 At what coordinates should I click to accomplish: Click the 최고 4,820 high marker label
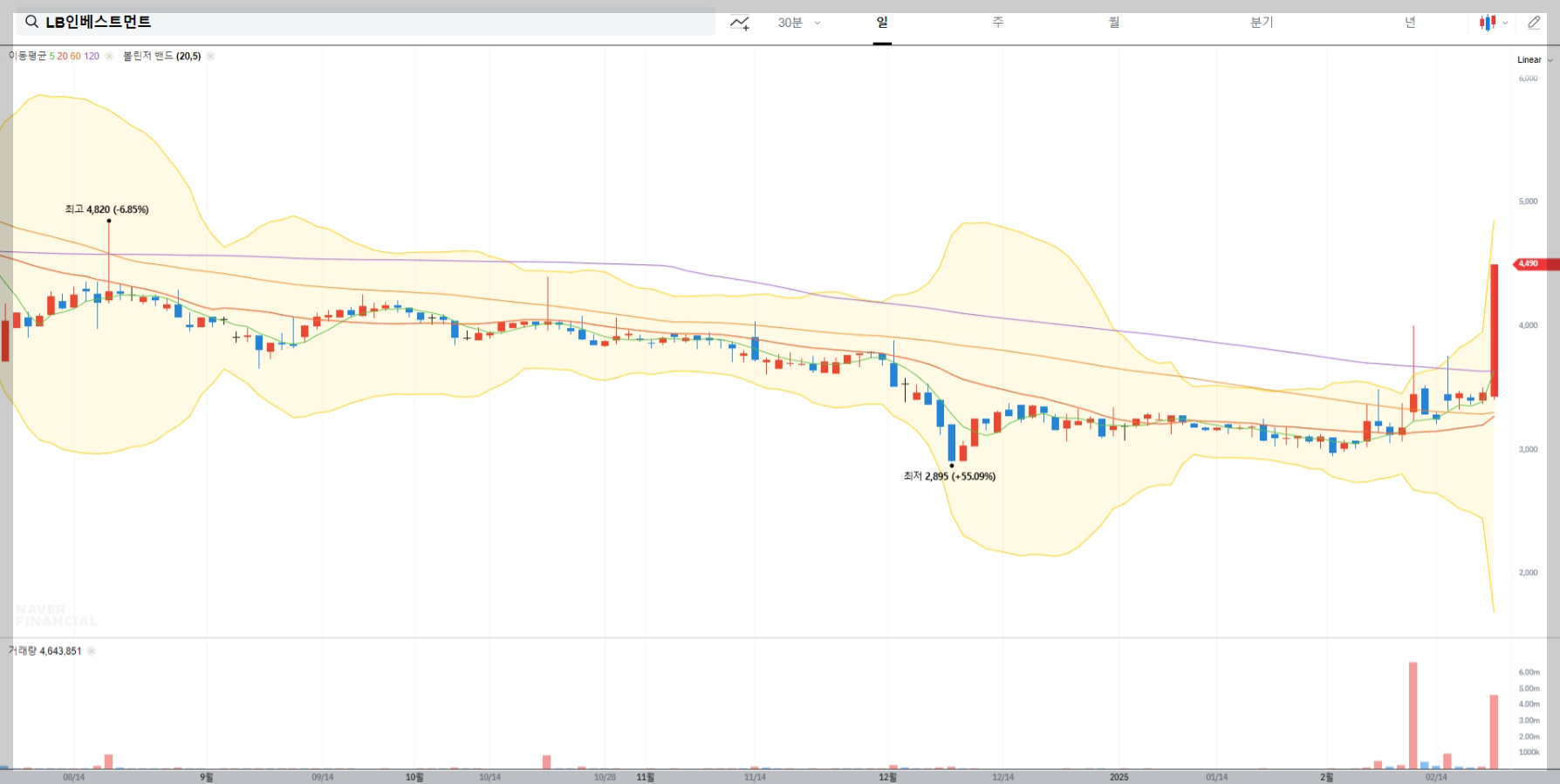(x=106, y=209)
